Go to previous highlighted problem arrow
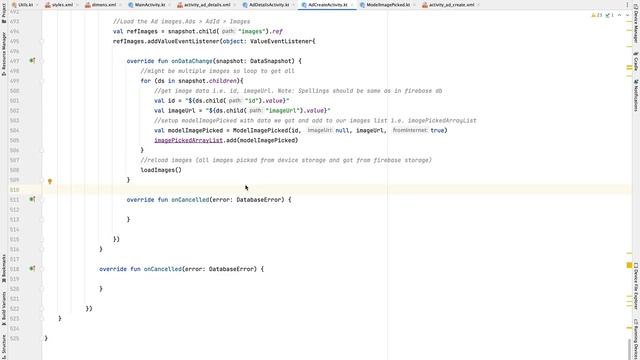 point(620,15)
